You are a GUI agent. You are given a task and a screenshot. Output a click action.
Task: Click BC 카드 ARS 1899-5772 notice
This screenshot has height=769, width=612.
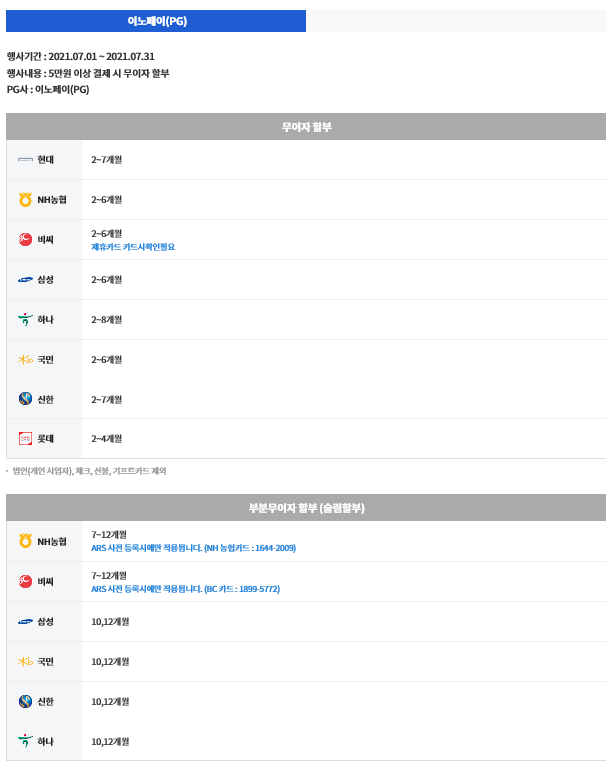click(185, 589)
